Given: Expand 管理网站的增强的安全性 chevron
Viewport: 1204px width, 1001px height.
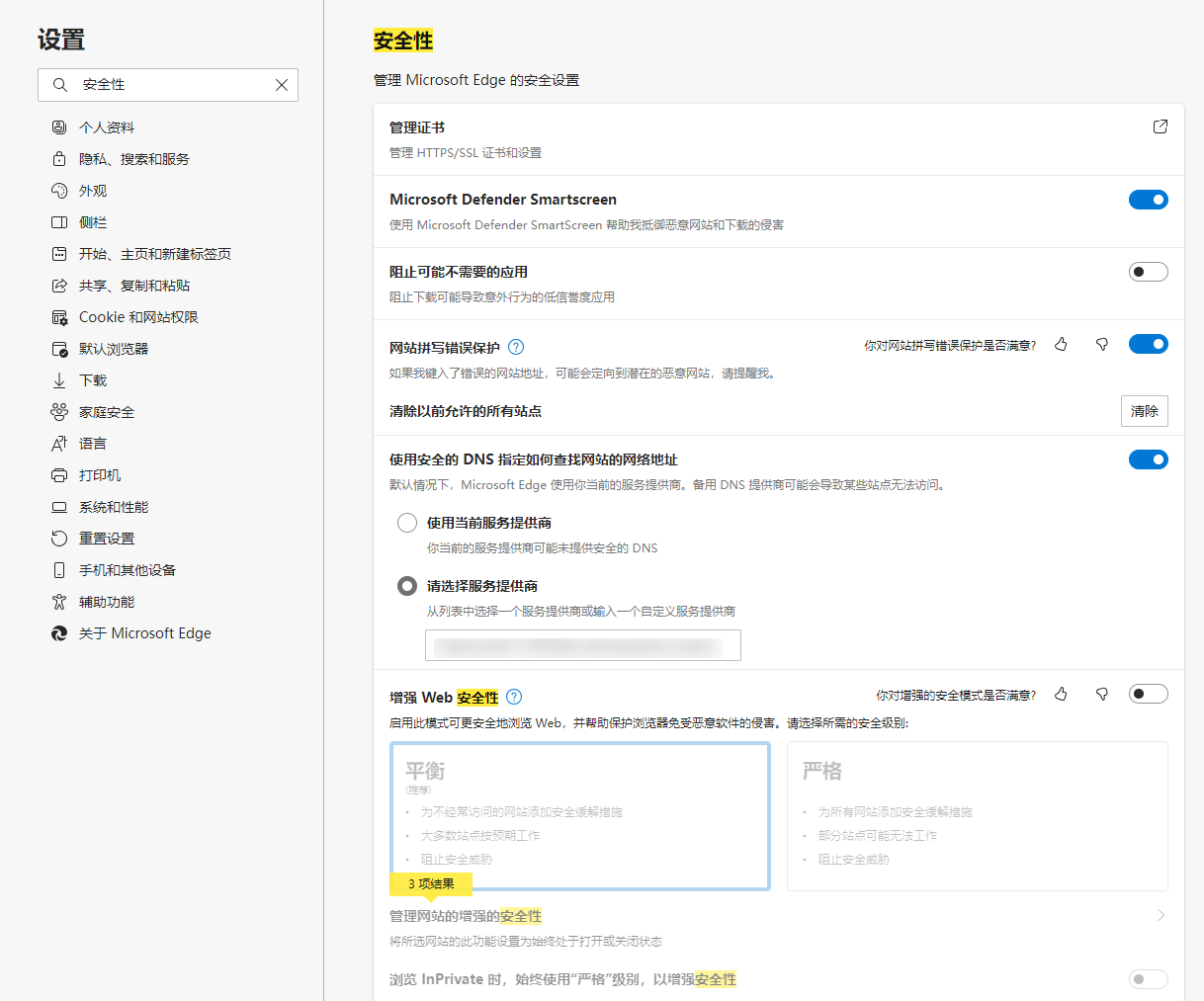Looking at the screenshot, I should tap(1161, 915).
